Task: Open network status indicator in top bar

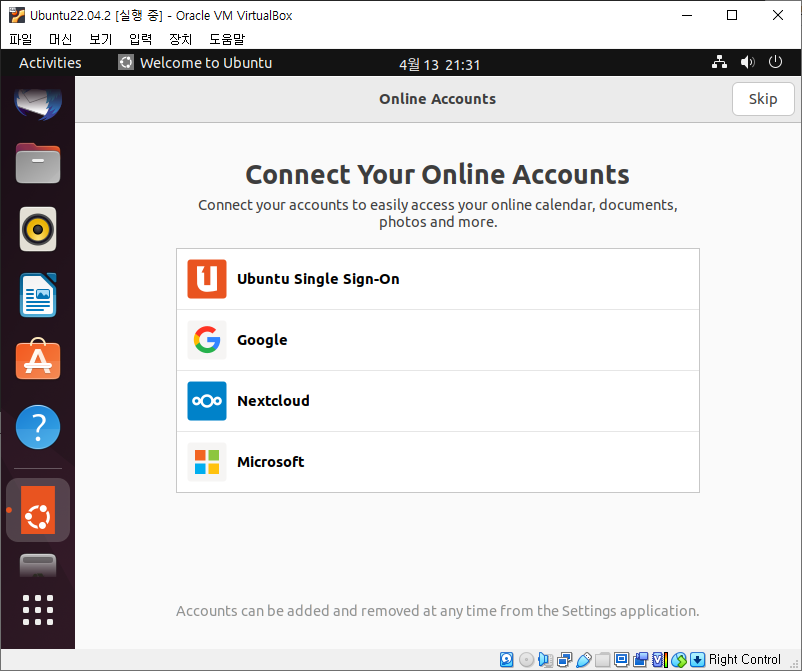Action: [x=719, y=62]
